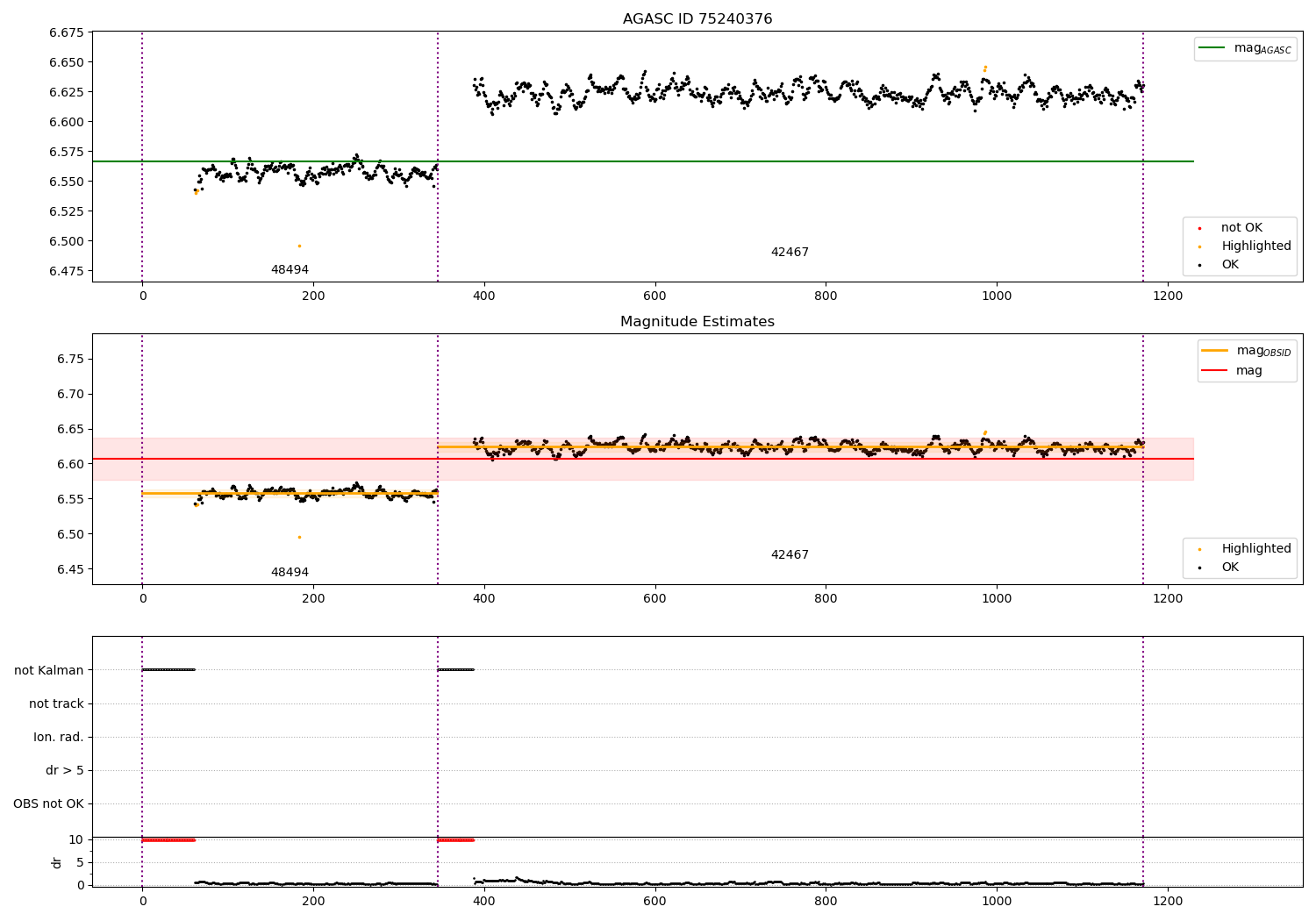Click obsid label 48494 in middle plot
Screen dimensions: 1316x921
[x=290, y=573]
